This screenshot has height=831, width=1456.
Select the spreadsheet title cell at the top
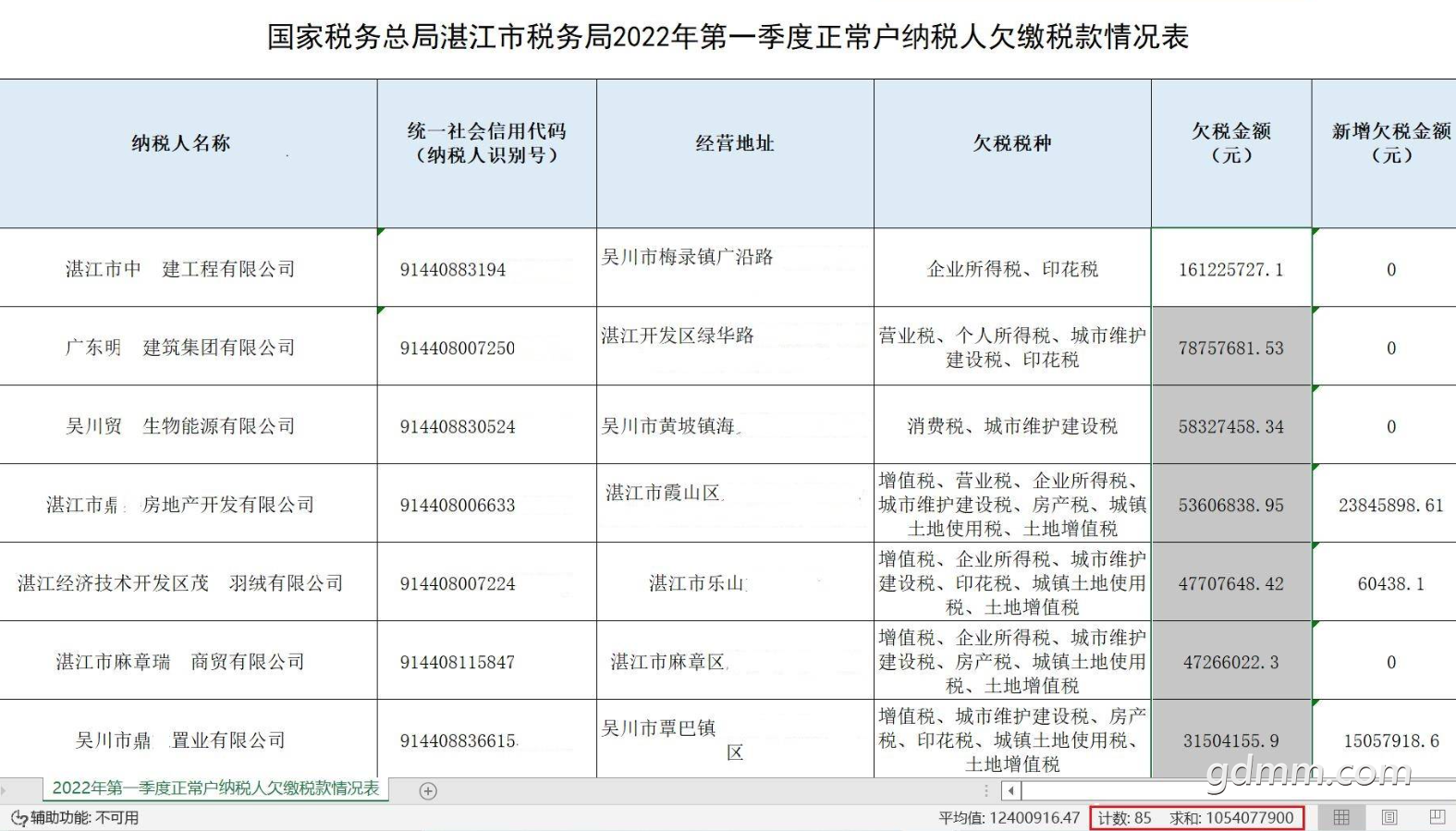728,37
